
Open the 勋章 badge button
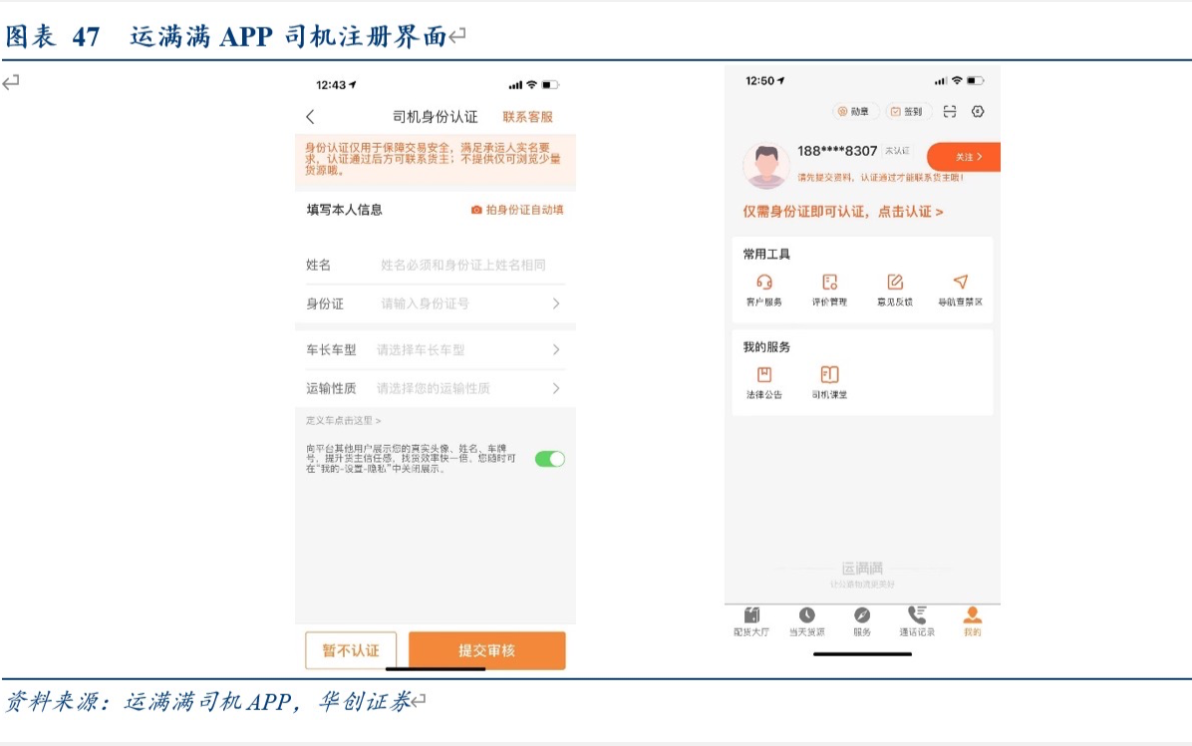854,112
